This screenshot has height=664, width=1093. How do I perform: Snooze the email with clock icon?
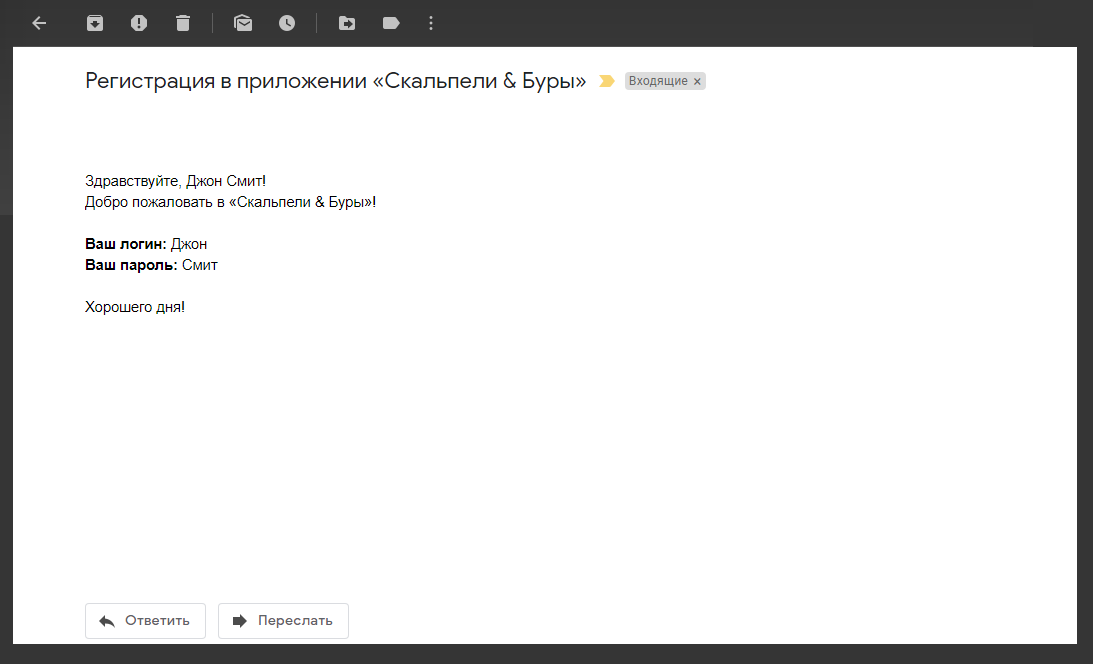(287, 23)
